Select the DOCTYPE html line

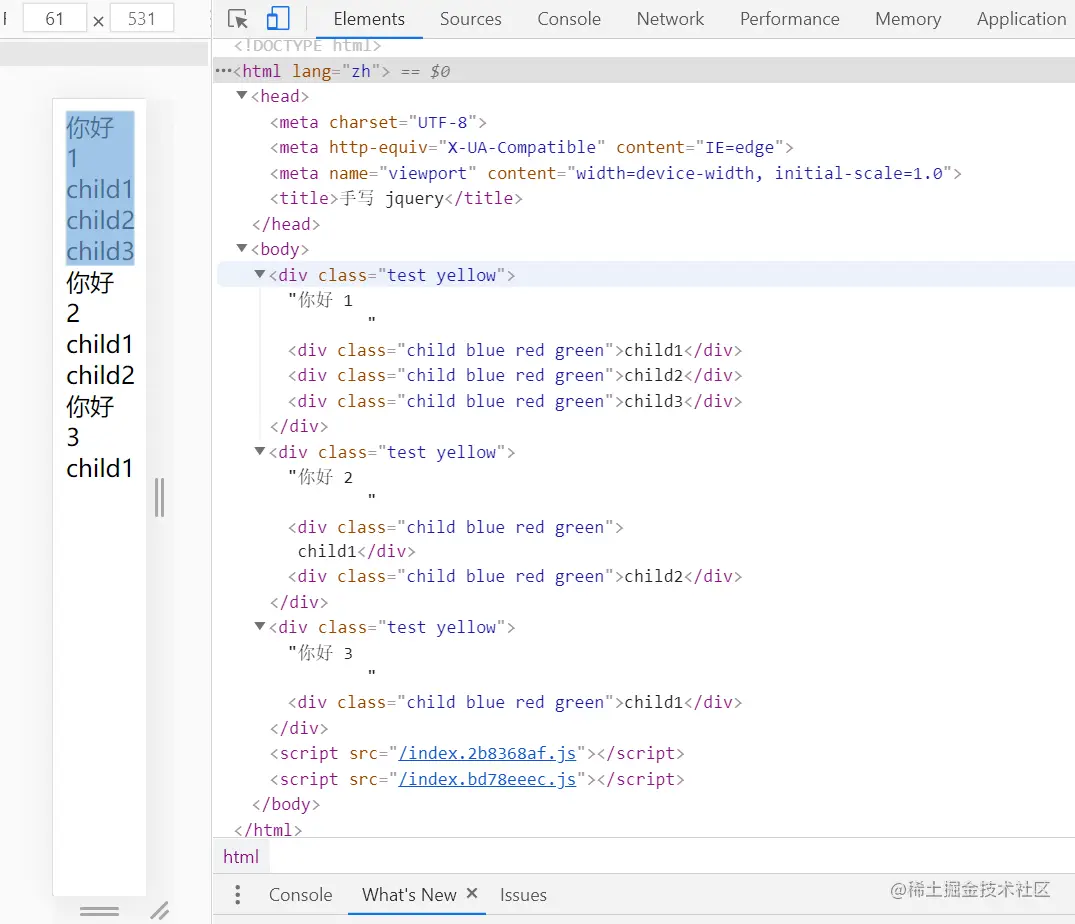pos(307,45)
